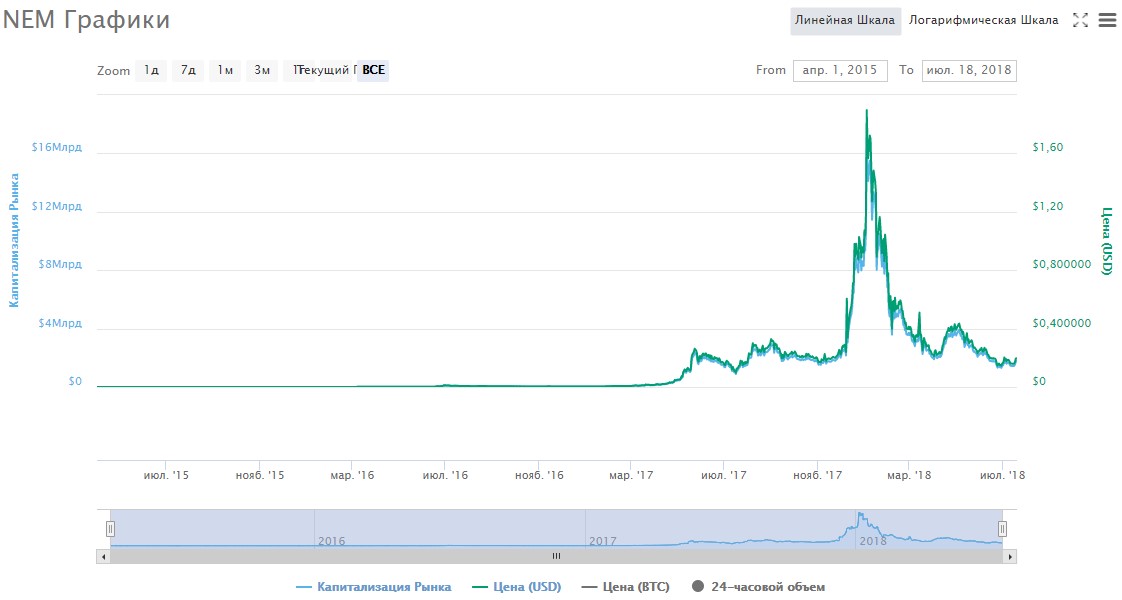Screen dimensions: 1122x600
Task: Choose the 1м zoom range
Action: click(225, 70)
